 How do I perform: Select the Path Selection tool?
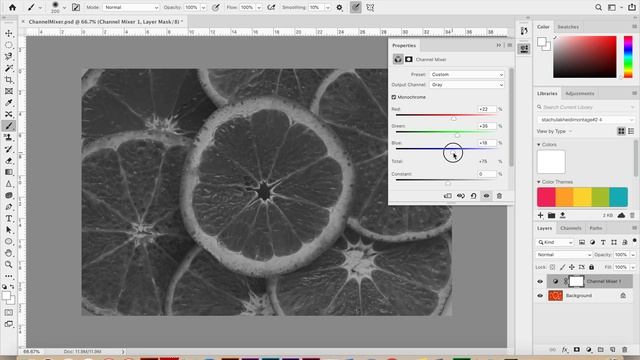pyautogui.click(x=9, y=230)
